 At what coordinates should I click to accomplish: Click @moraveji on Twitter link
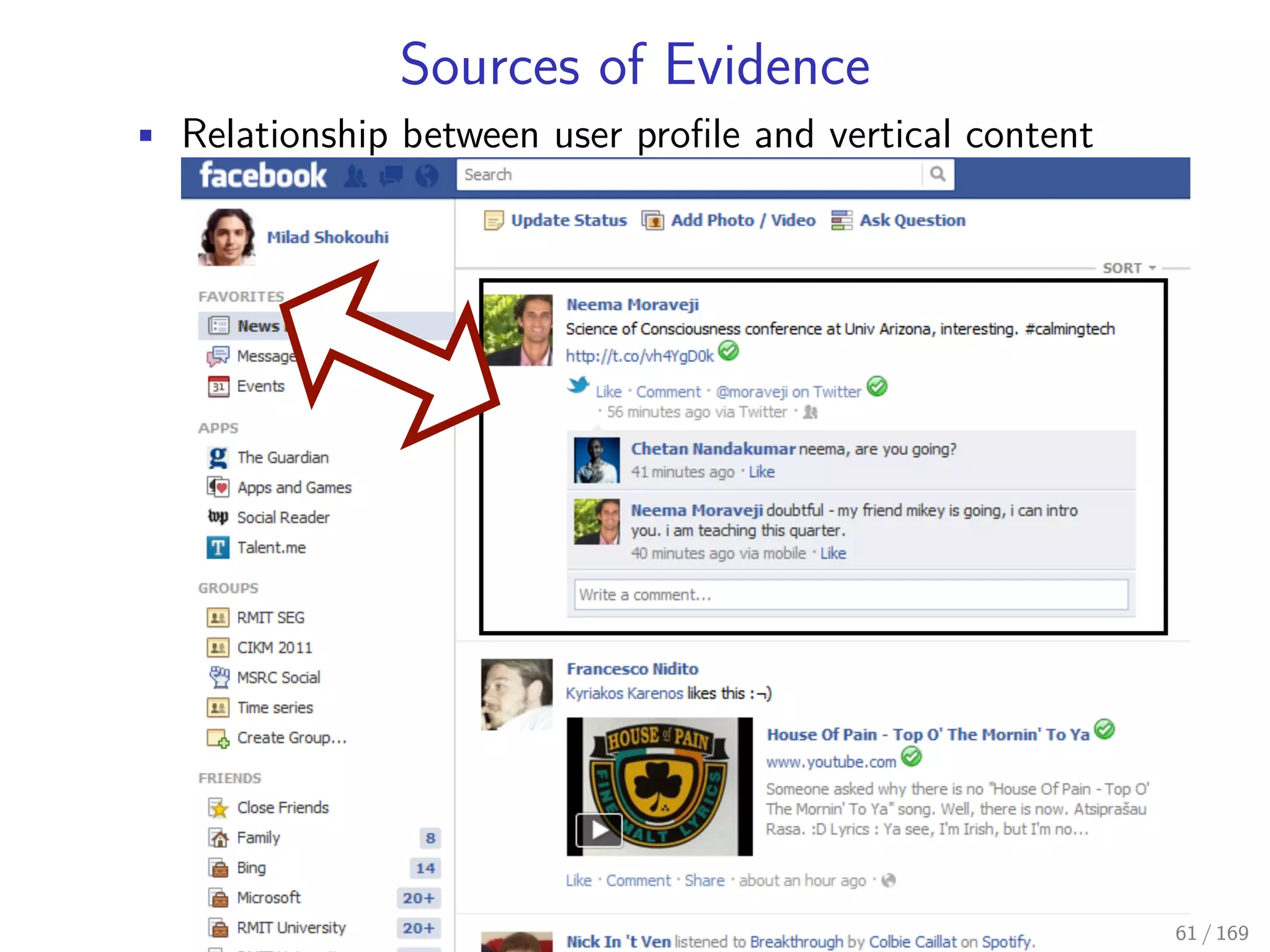point(789,392)
